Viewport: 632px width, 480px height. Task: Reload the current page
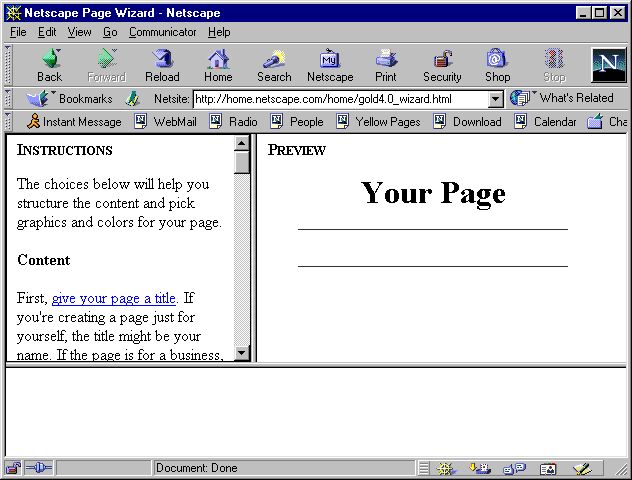[162, 65]
